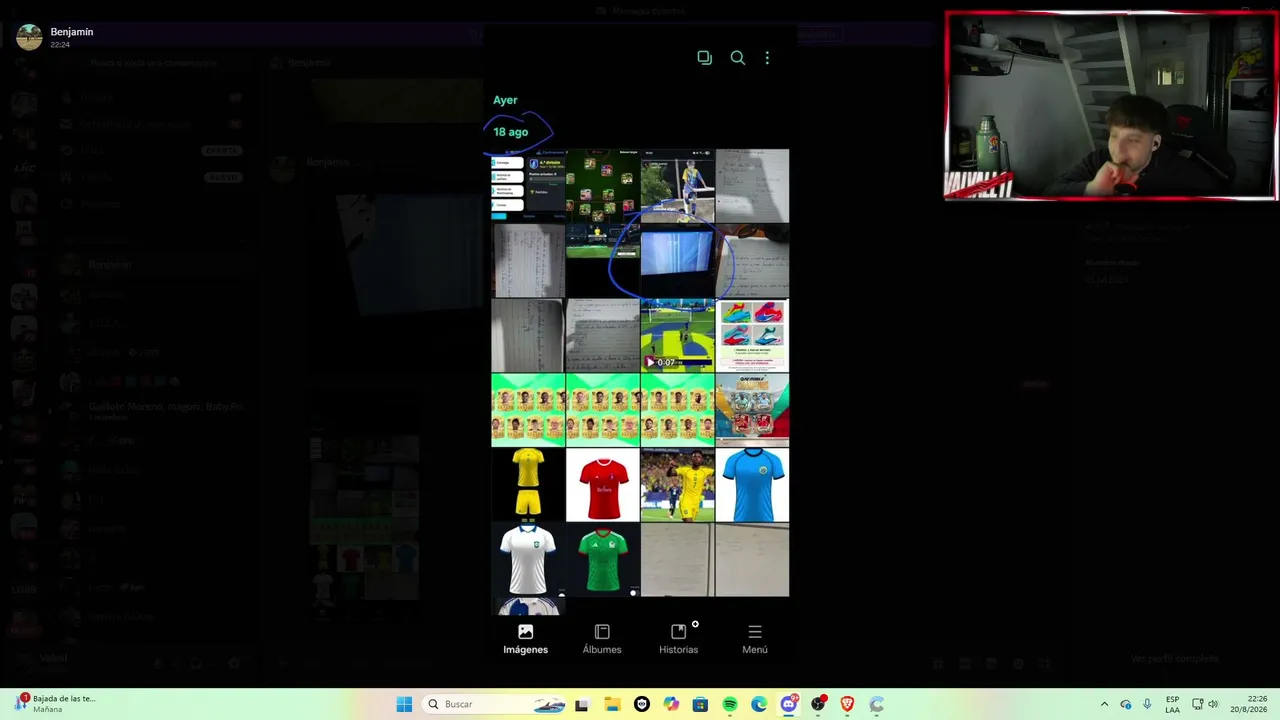This screenshot has width=1280, height=720.
Task: Open the weather widget on the taskbar
Action: (56, 704)
